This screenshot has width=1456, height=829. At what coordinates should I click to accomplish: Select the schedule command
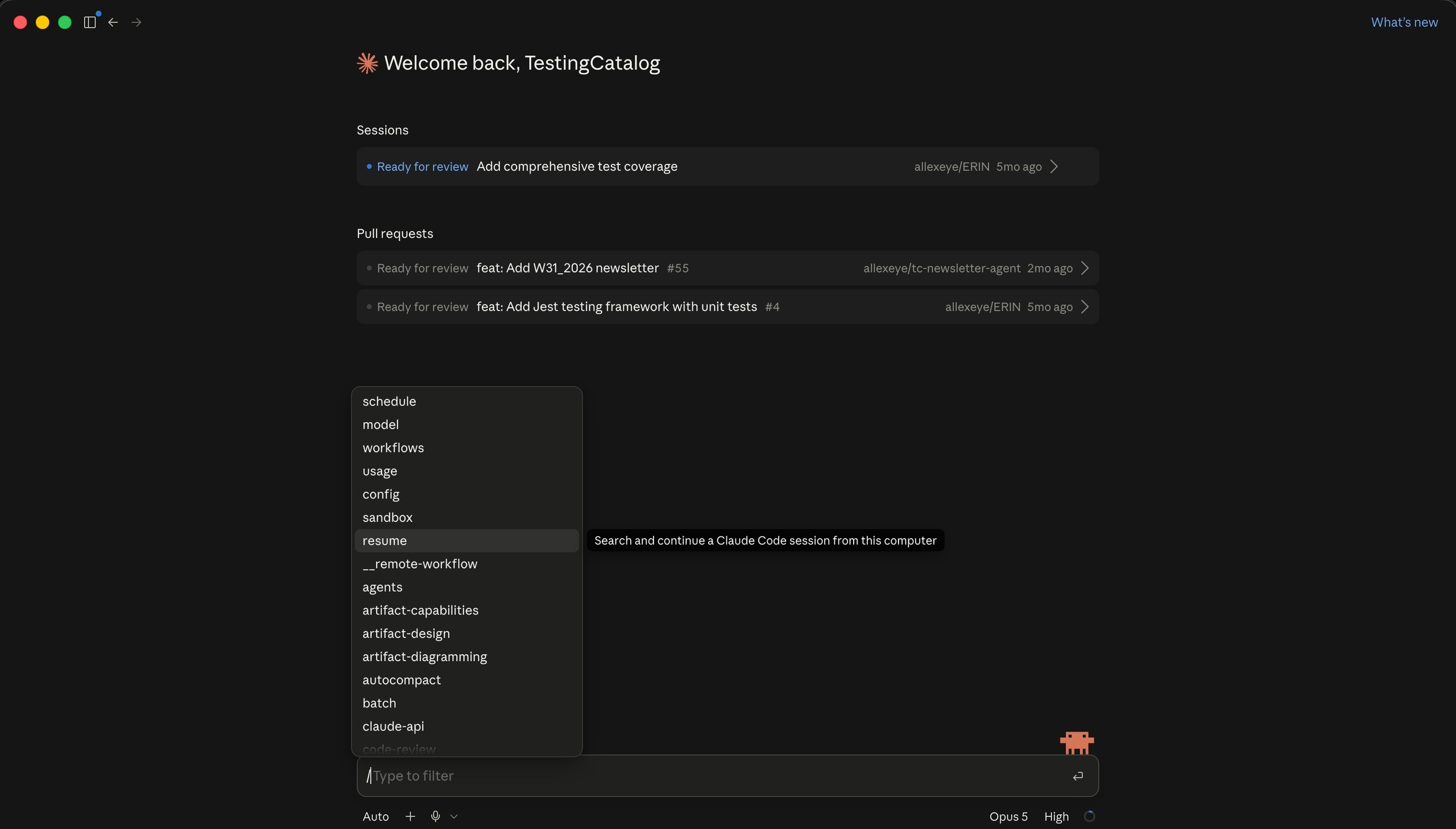466,401
